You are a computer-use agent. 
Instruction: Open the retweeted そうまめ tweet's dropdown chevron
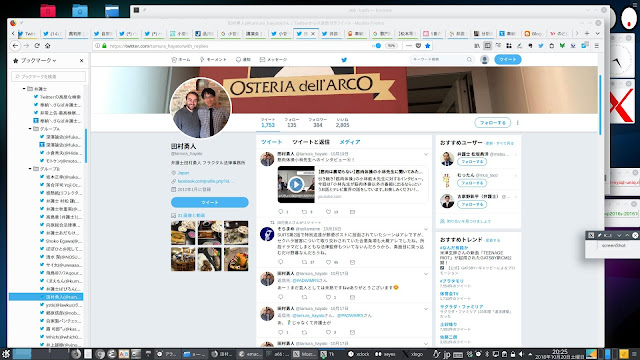426,229
